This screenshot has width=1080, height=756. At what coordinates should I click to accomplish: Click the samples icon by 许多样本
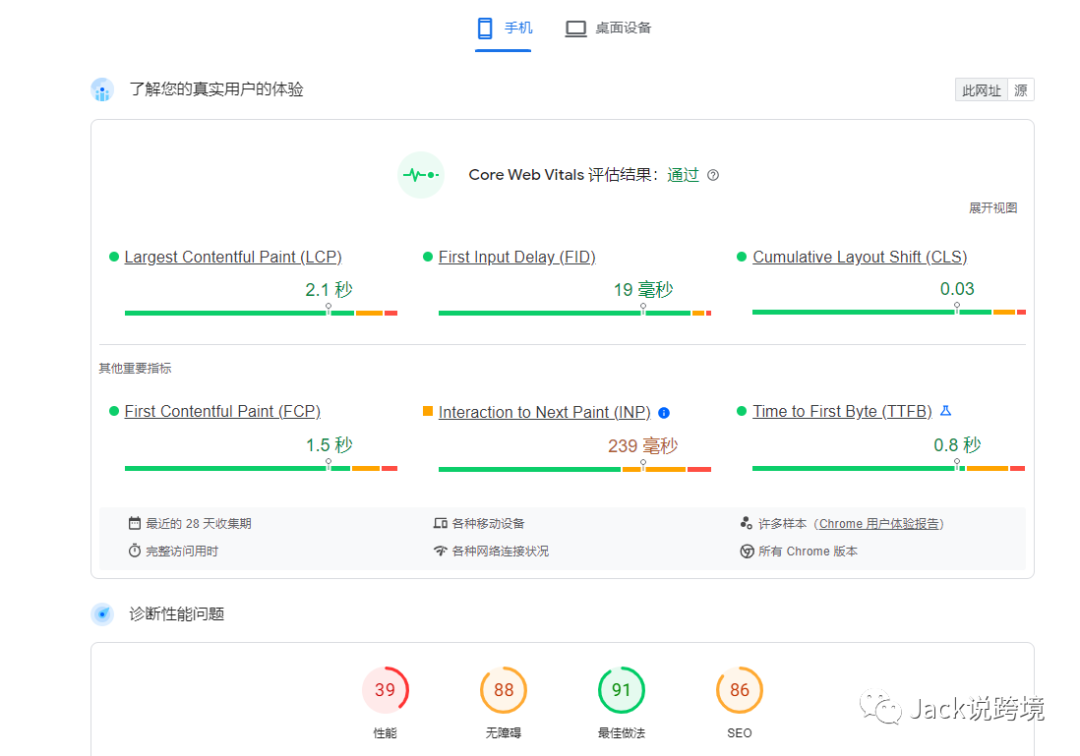[746, 523]
